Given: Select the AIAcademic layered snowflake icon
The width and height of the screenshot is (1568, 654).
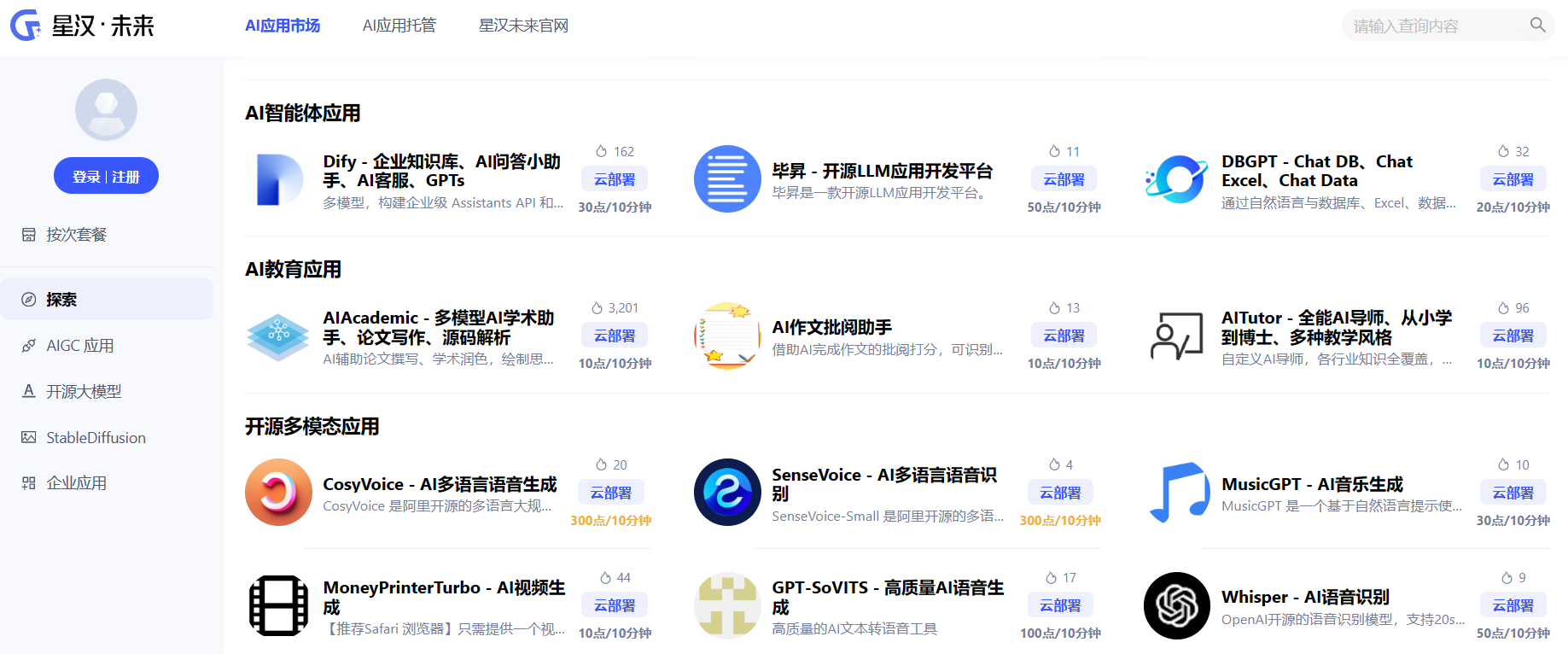Looking at the screenshot, I should click(x=278, y=336).
